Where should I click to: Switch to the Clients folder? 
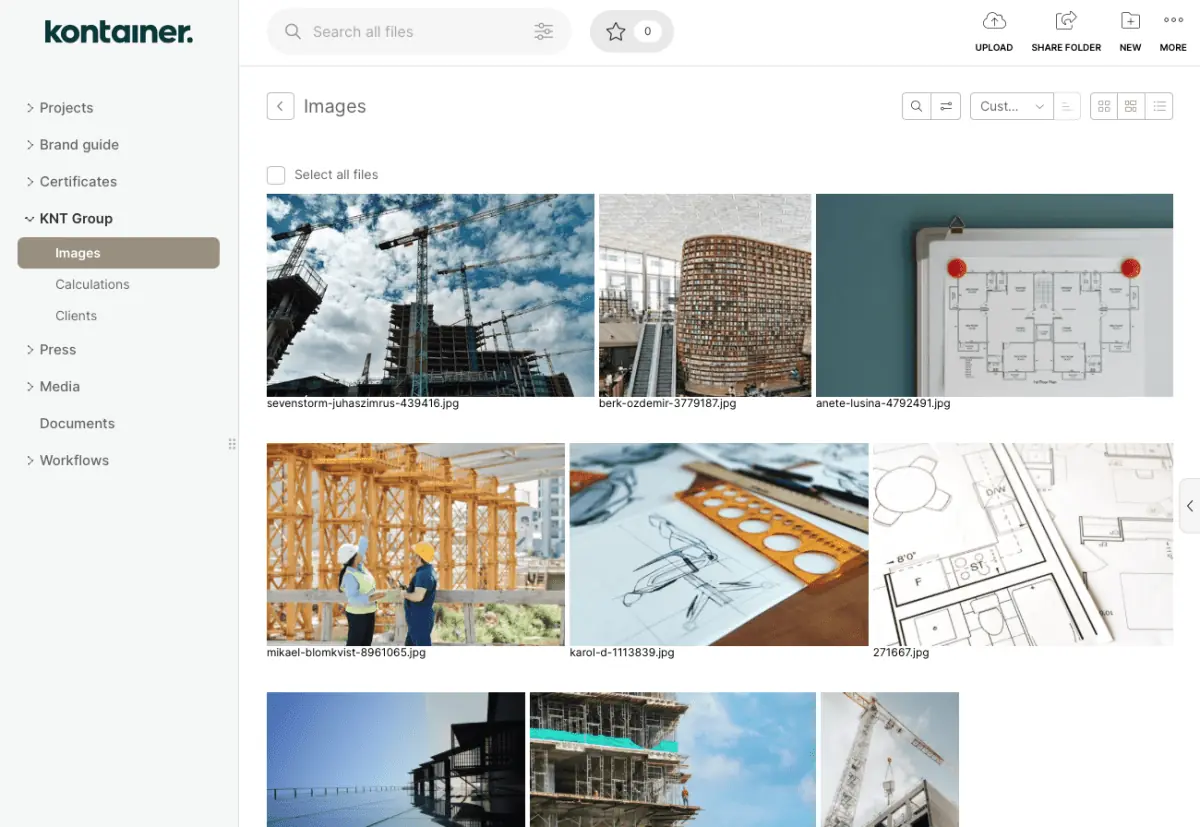[x=75, y=315]
